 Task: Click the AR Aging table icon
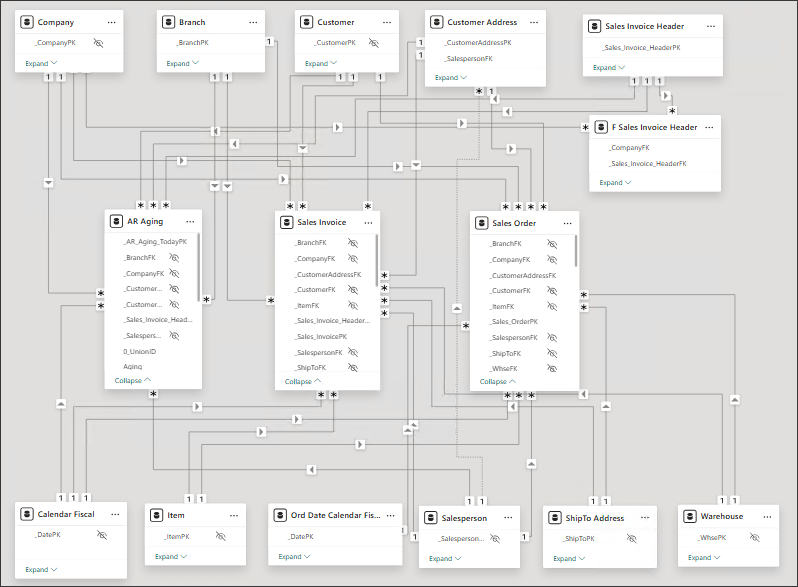117,221
